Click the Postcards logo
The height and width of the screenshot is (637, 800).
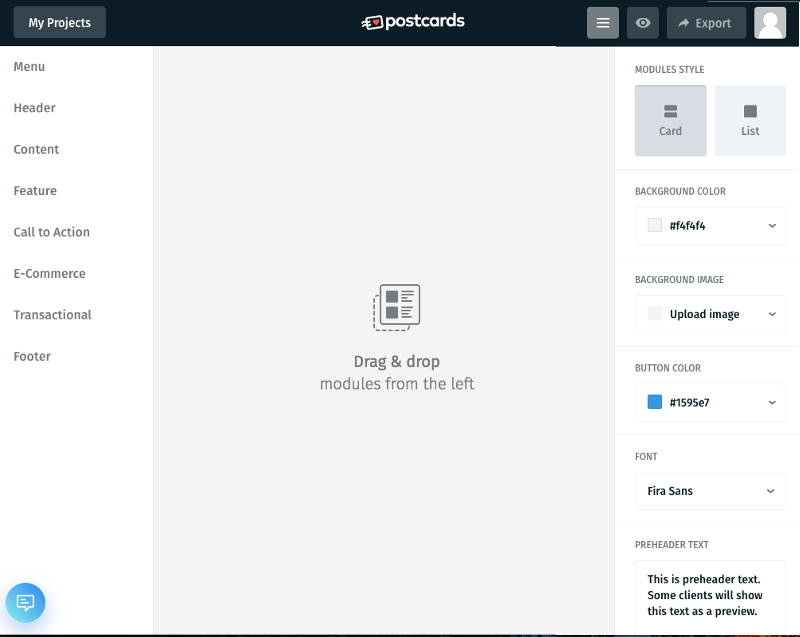413,22
